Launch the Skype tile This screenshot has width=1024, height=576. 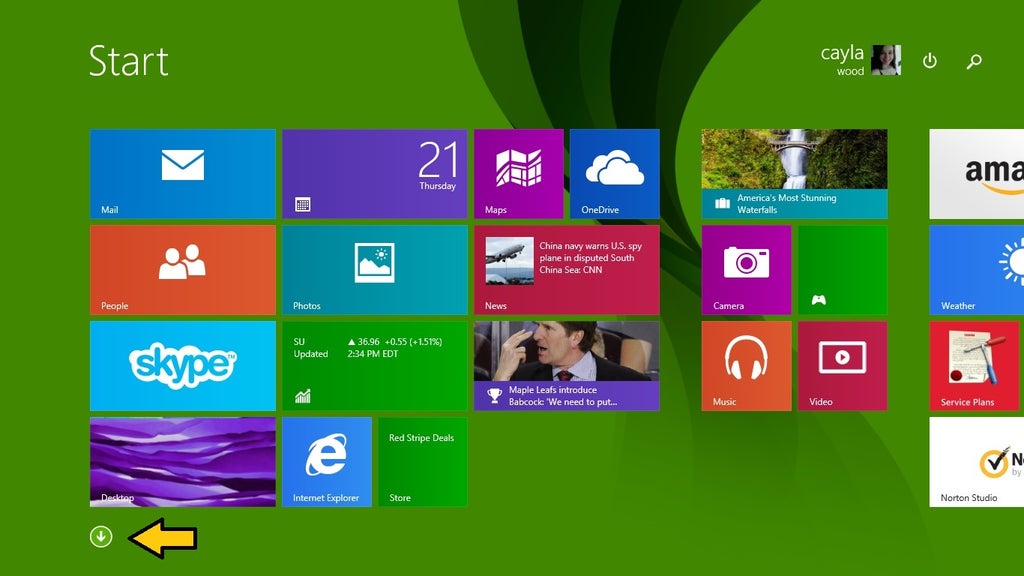[x=183, y=366]
